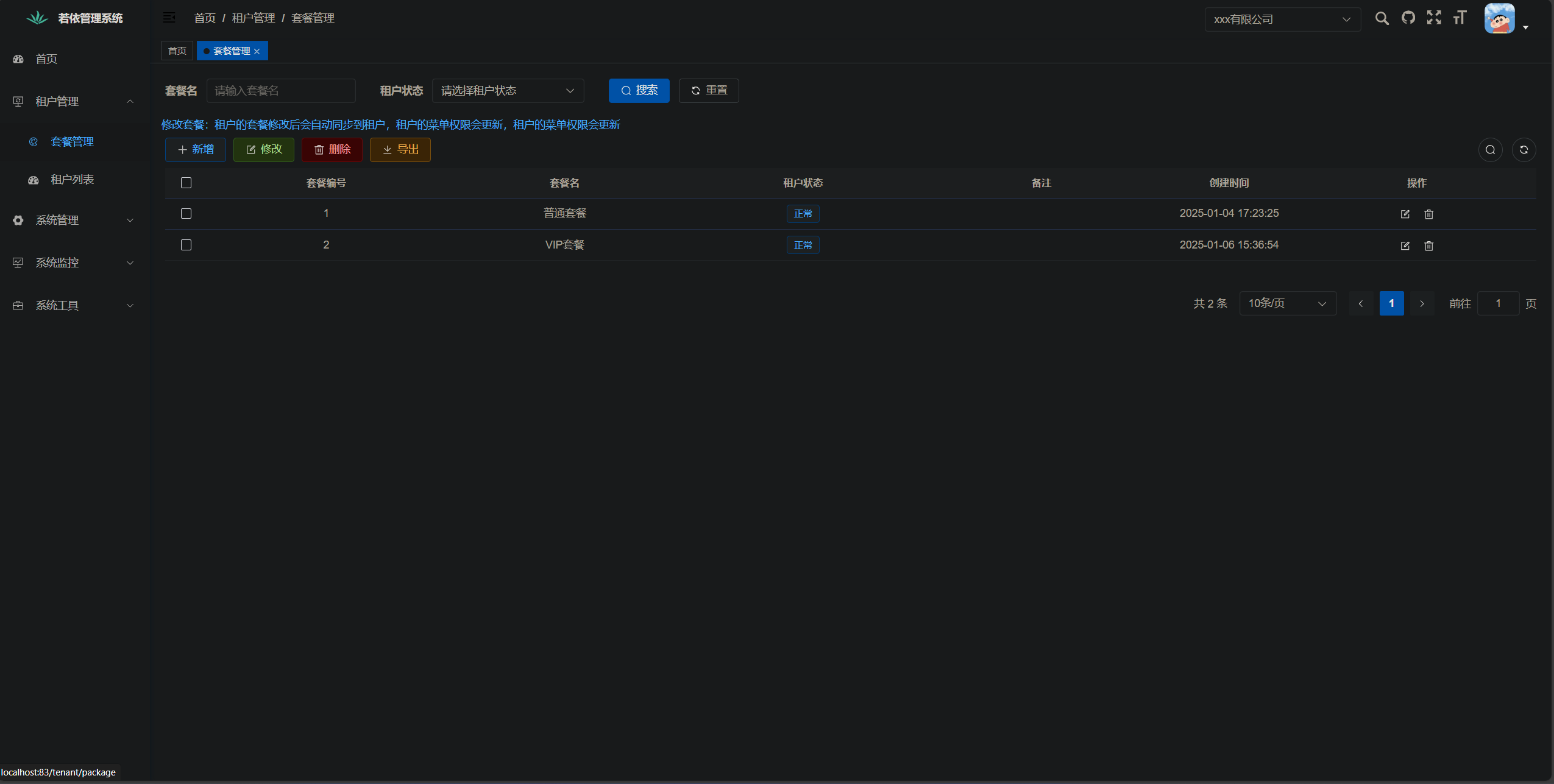Click 首页 in the breadcrumb

pyautogui.click(x=205, y=18)
